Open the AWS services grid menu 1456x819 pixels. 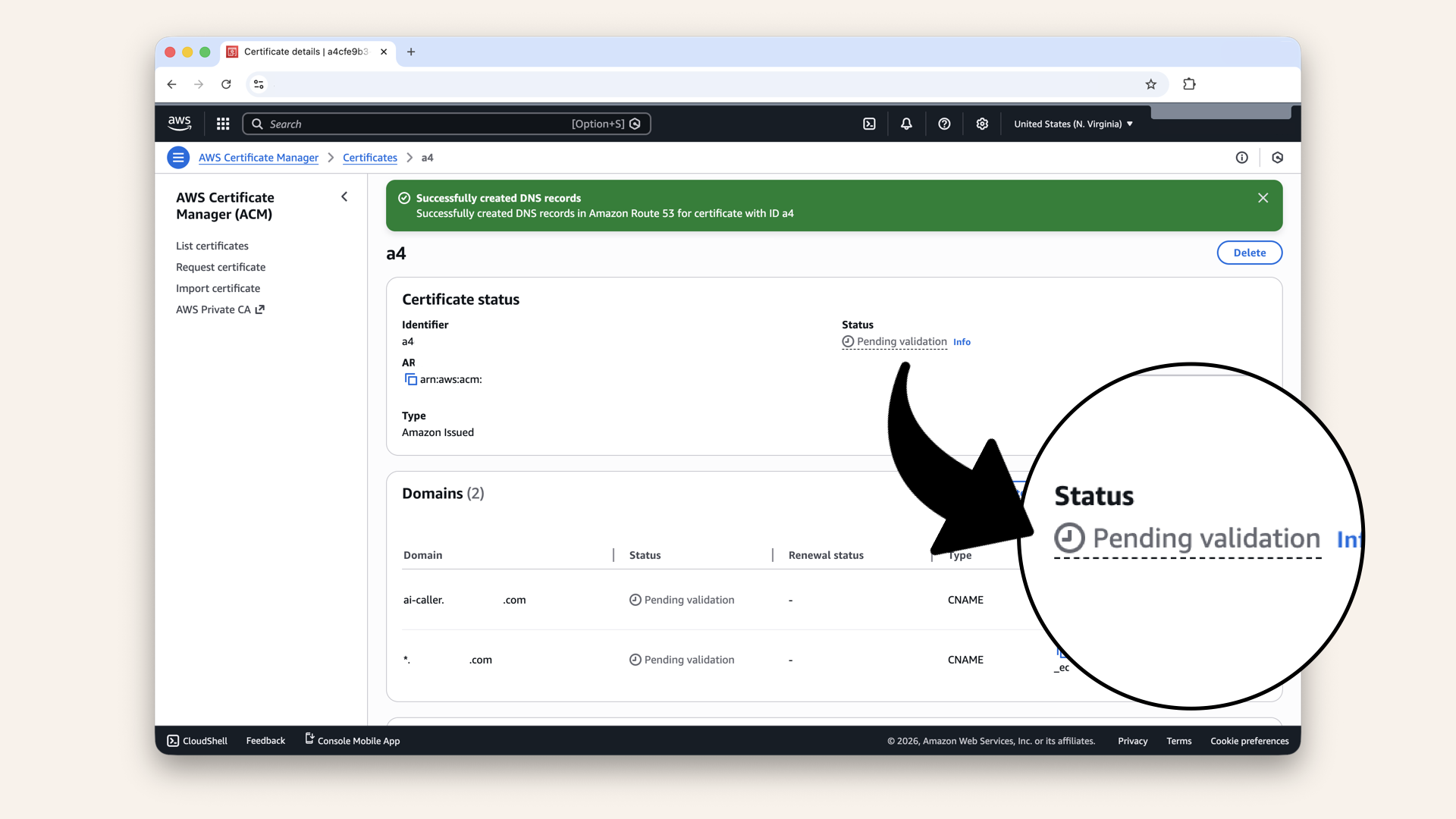click(x=222, y=124)
